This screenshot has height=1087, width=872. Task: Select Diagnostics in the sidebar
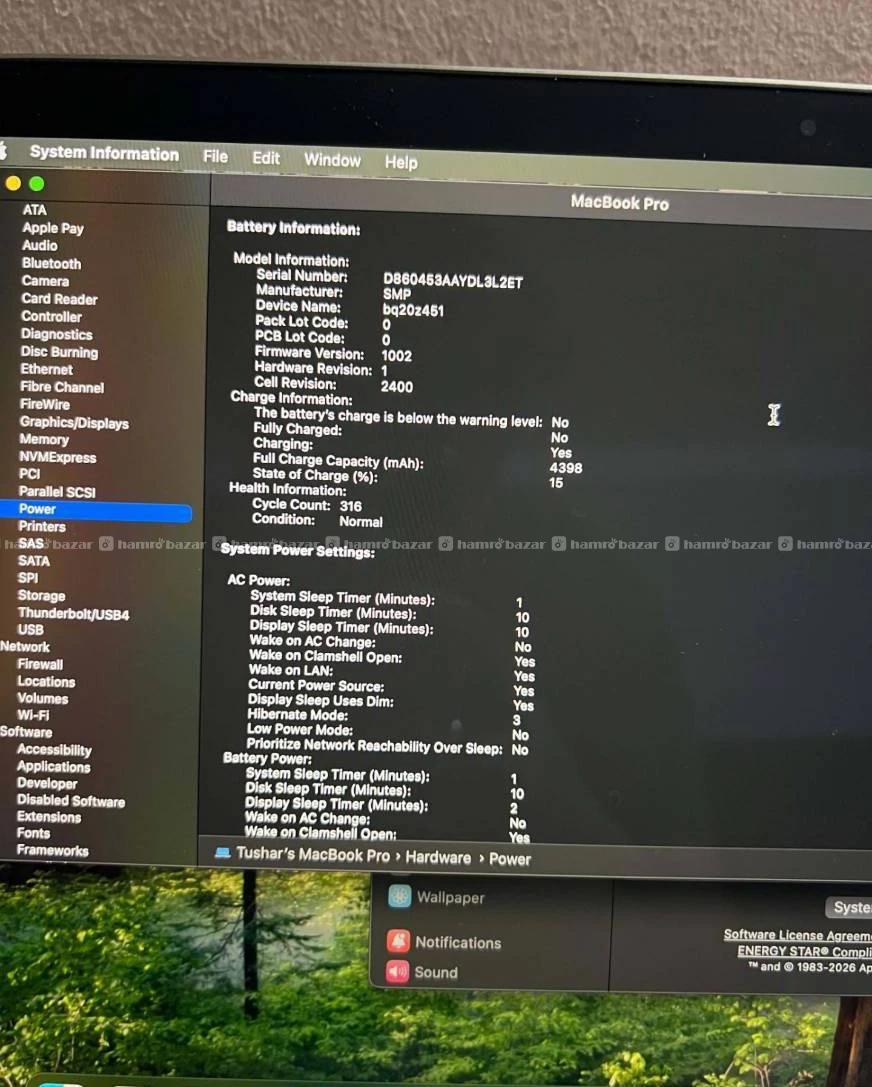click(x=56, y=334)
